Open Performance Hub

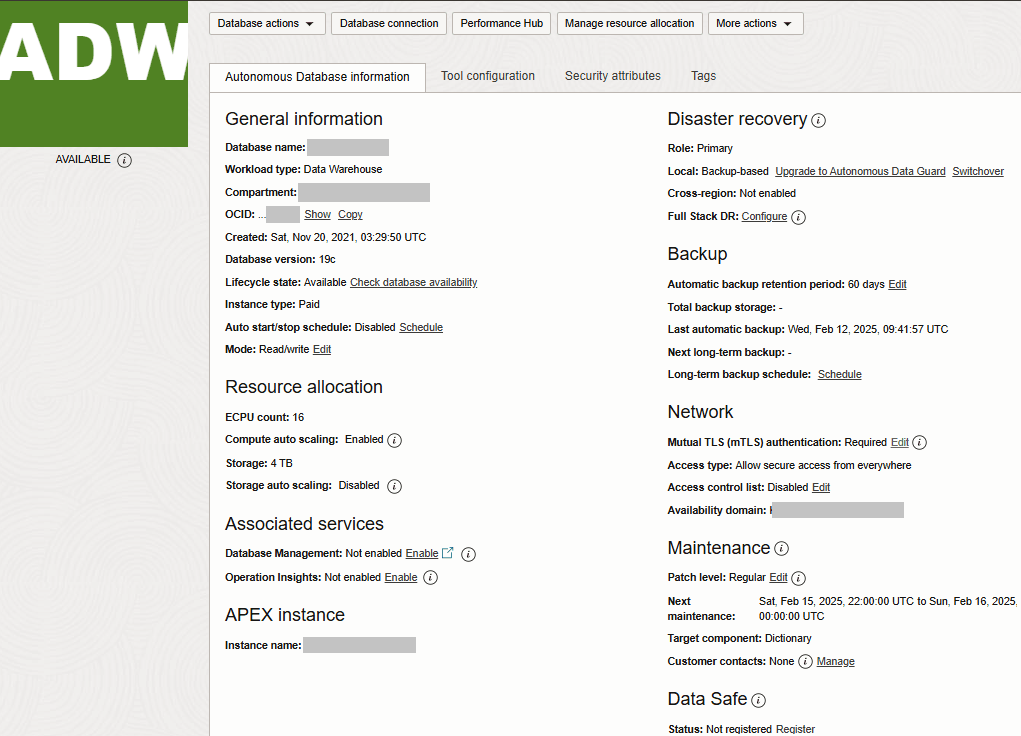[501, 23]
